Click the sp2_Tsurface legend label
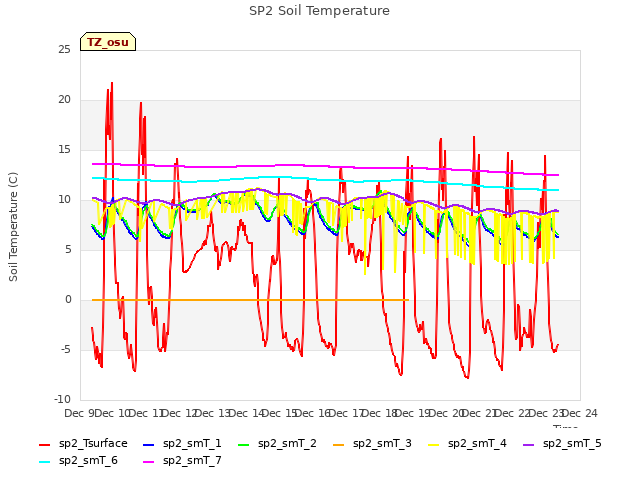640x480 pixels. (x=93, y=443)
